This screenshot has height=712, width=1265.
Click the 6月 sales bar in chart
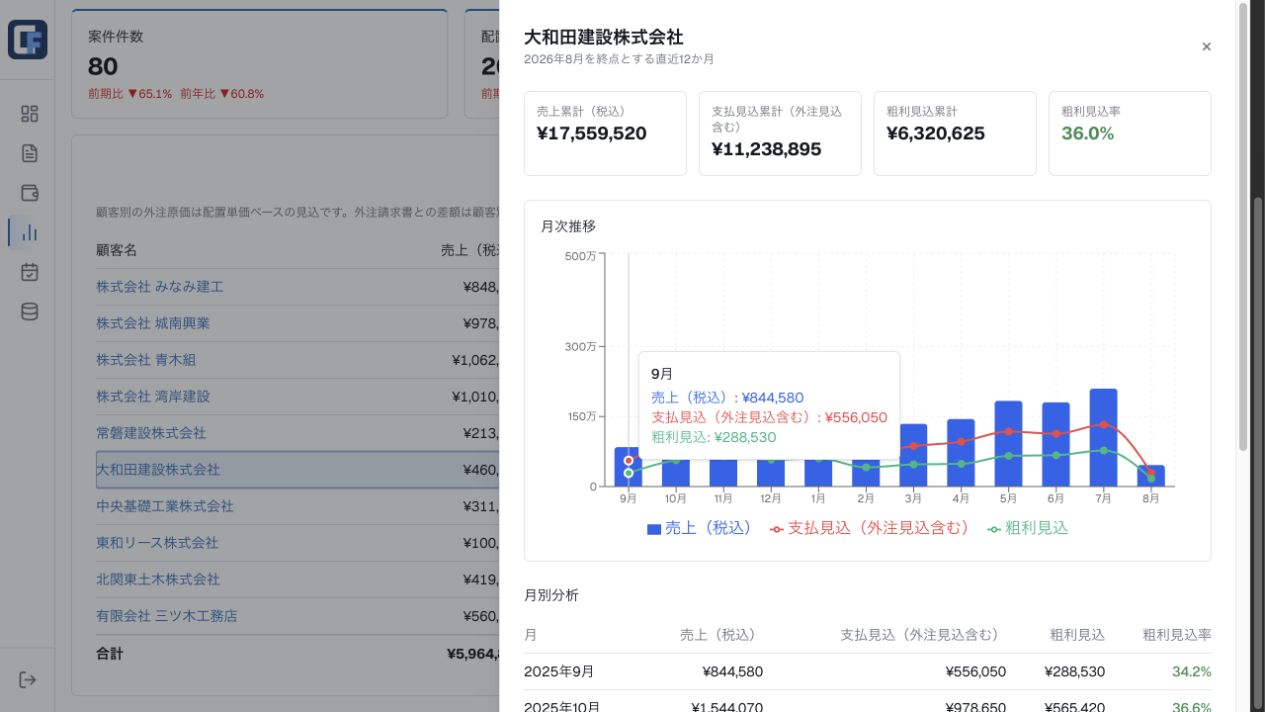coord(1056,444)
